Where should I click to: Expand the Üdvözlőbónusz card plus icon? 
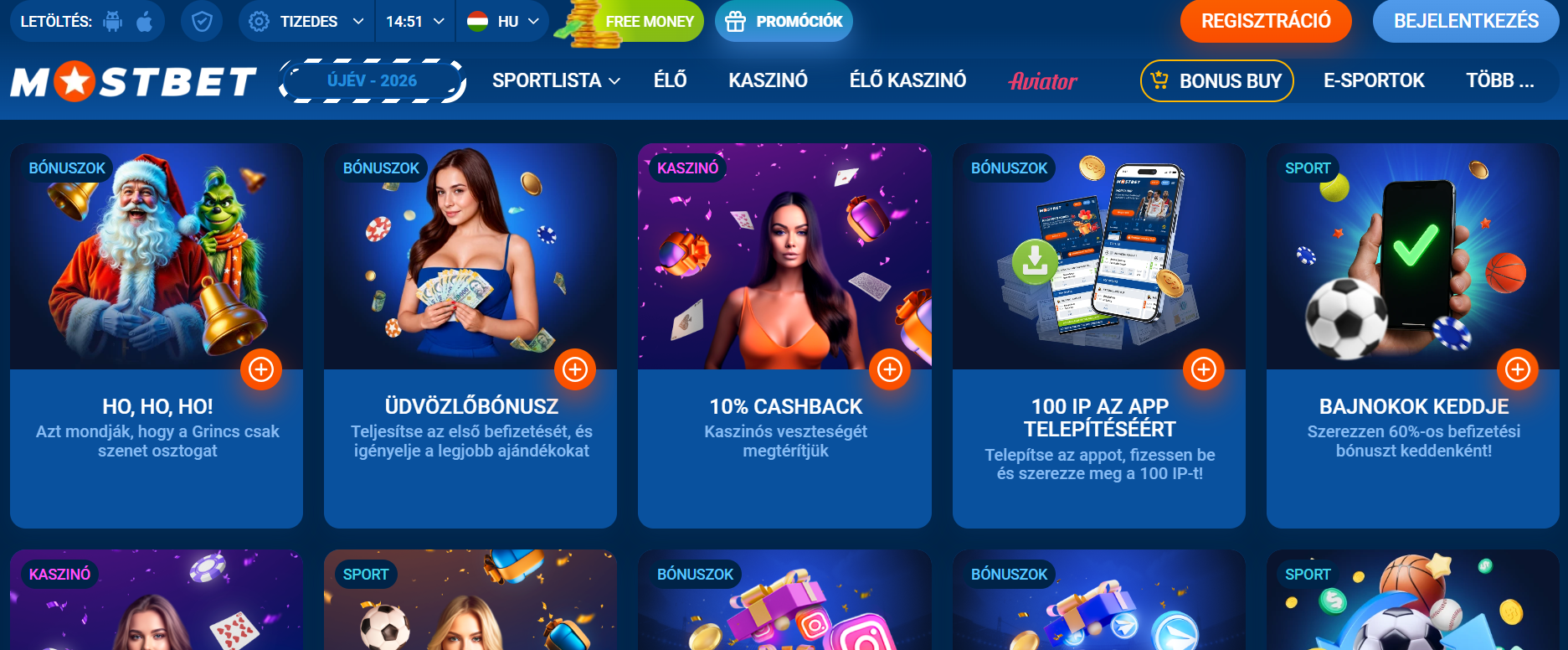(x=575, y=369)
